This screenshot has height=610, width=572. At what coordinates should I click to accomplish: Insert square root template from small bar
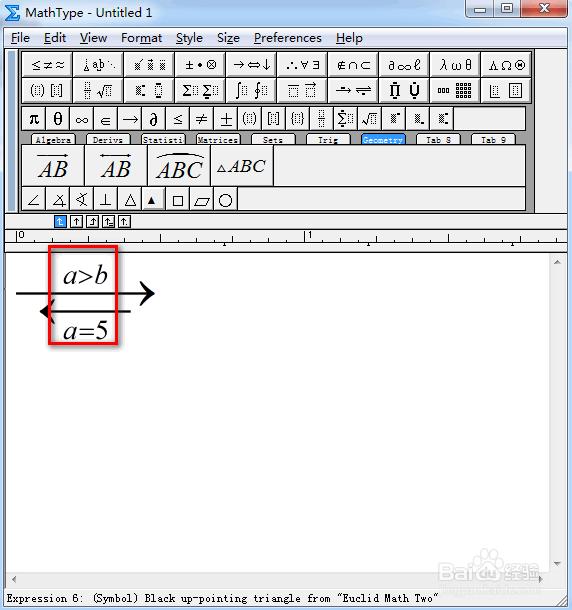tap(369, 119)
